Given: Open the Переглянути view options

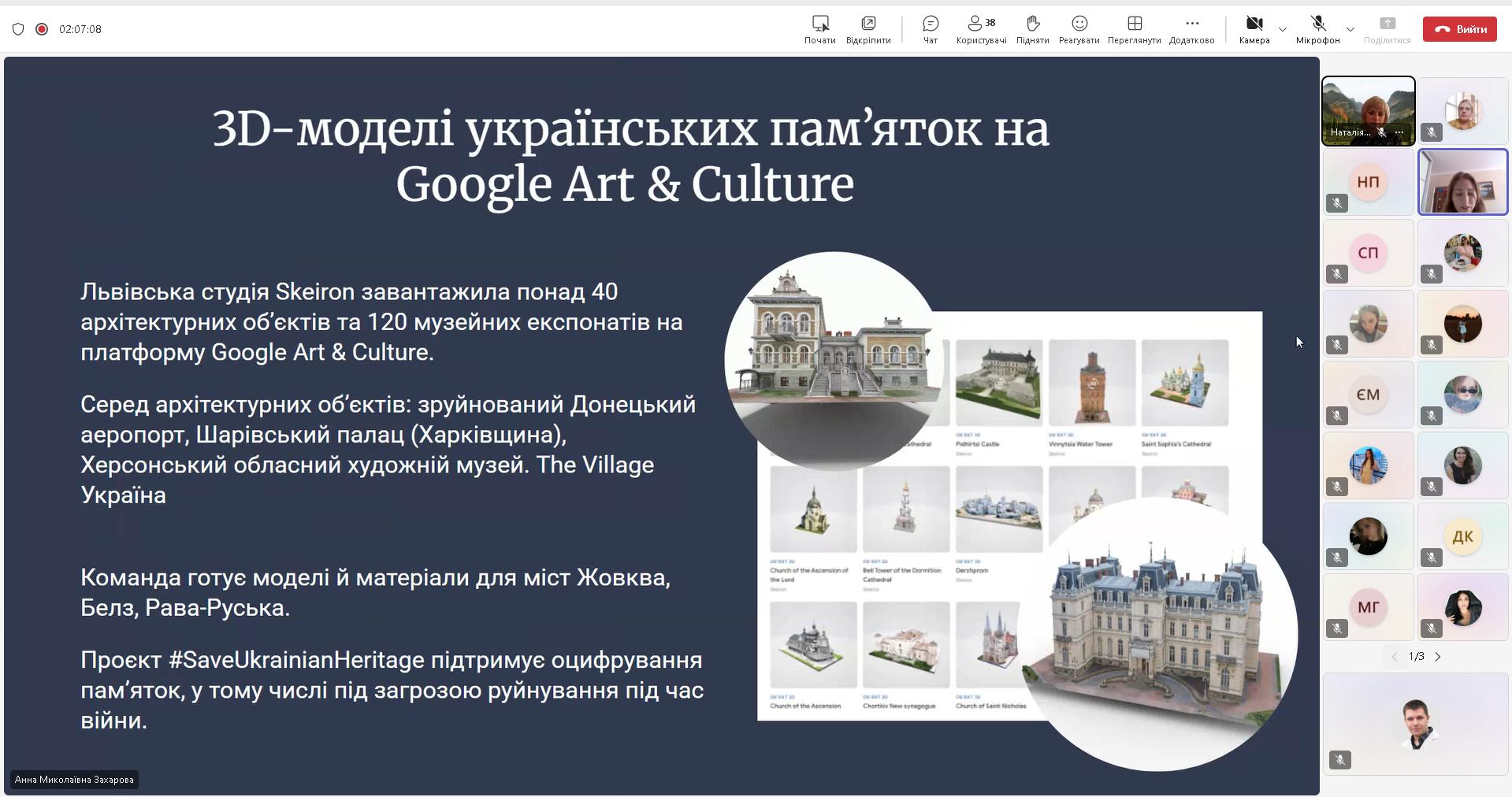Looking at the screenshot, I should pyautogui.click(x=1134, y=29).
